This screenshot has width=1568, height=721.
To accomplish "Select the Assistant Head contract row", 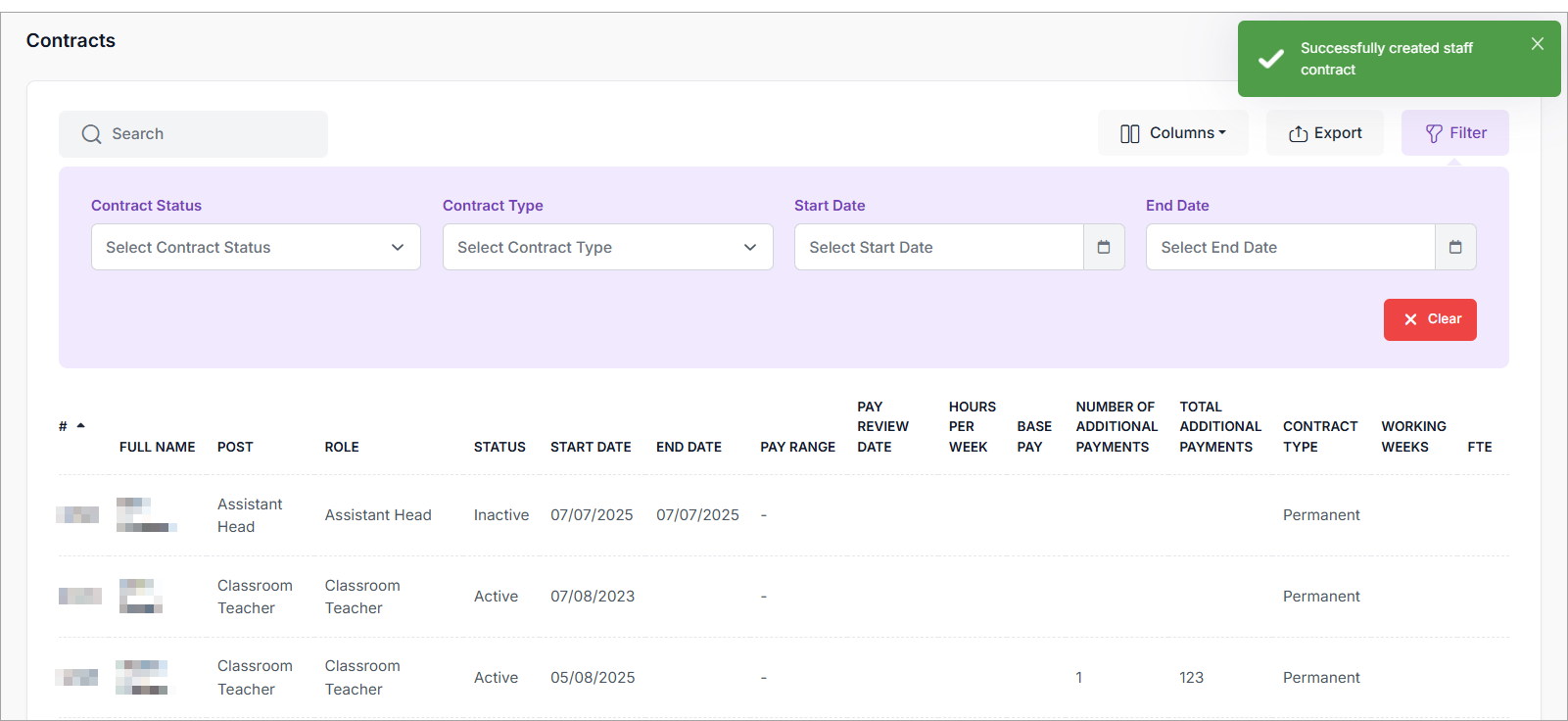I will point(378,515).
